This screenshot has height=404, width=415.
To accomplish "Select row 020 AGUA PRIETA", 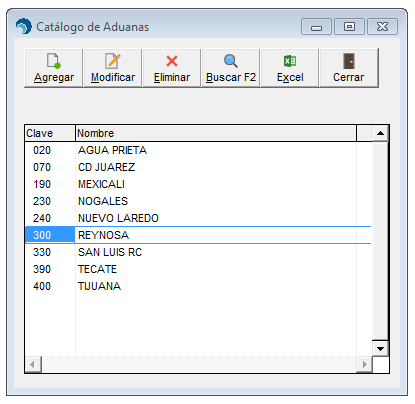I will pyautogui.click(x=198, y=150).
